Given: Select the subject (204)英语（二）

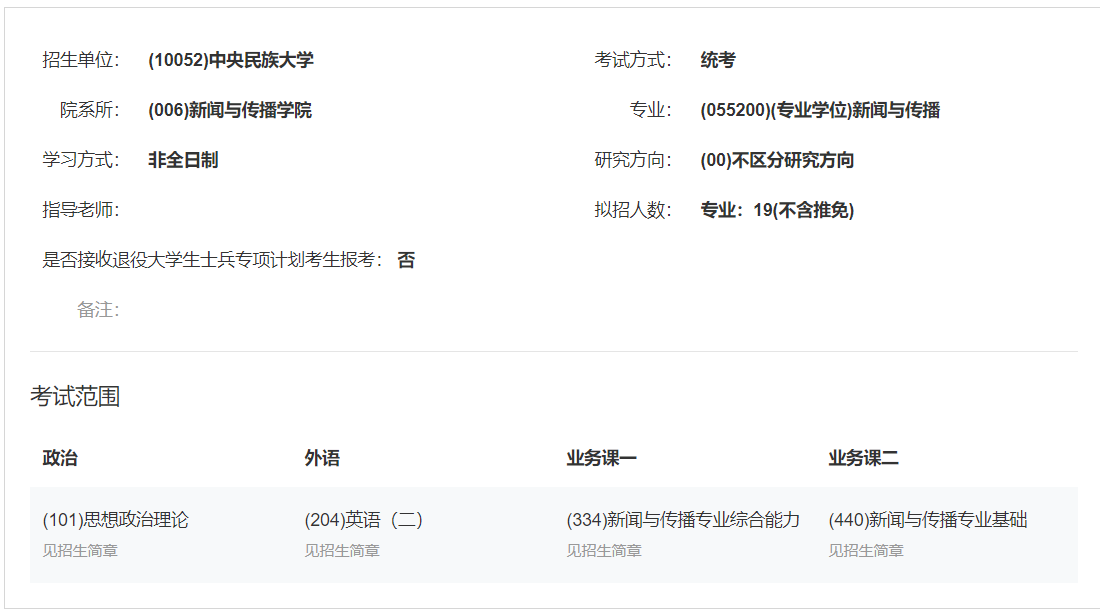Looking at the screenshot, I should click(363, 520).
